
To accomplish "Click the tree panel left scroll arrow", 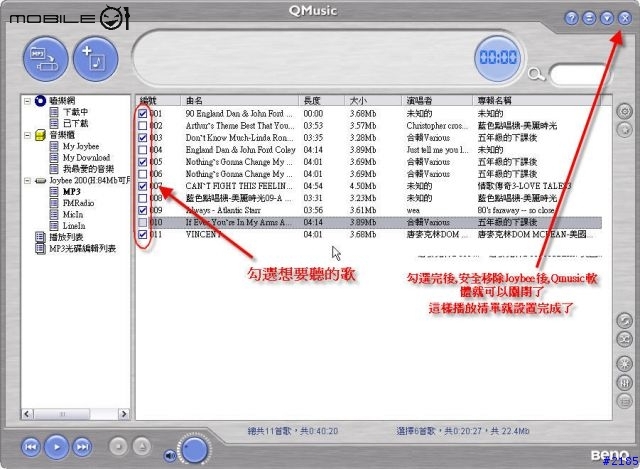I will click(x=27, y=414).
